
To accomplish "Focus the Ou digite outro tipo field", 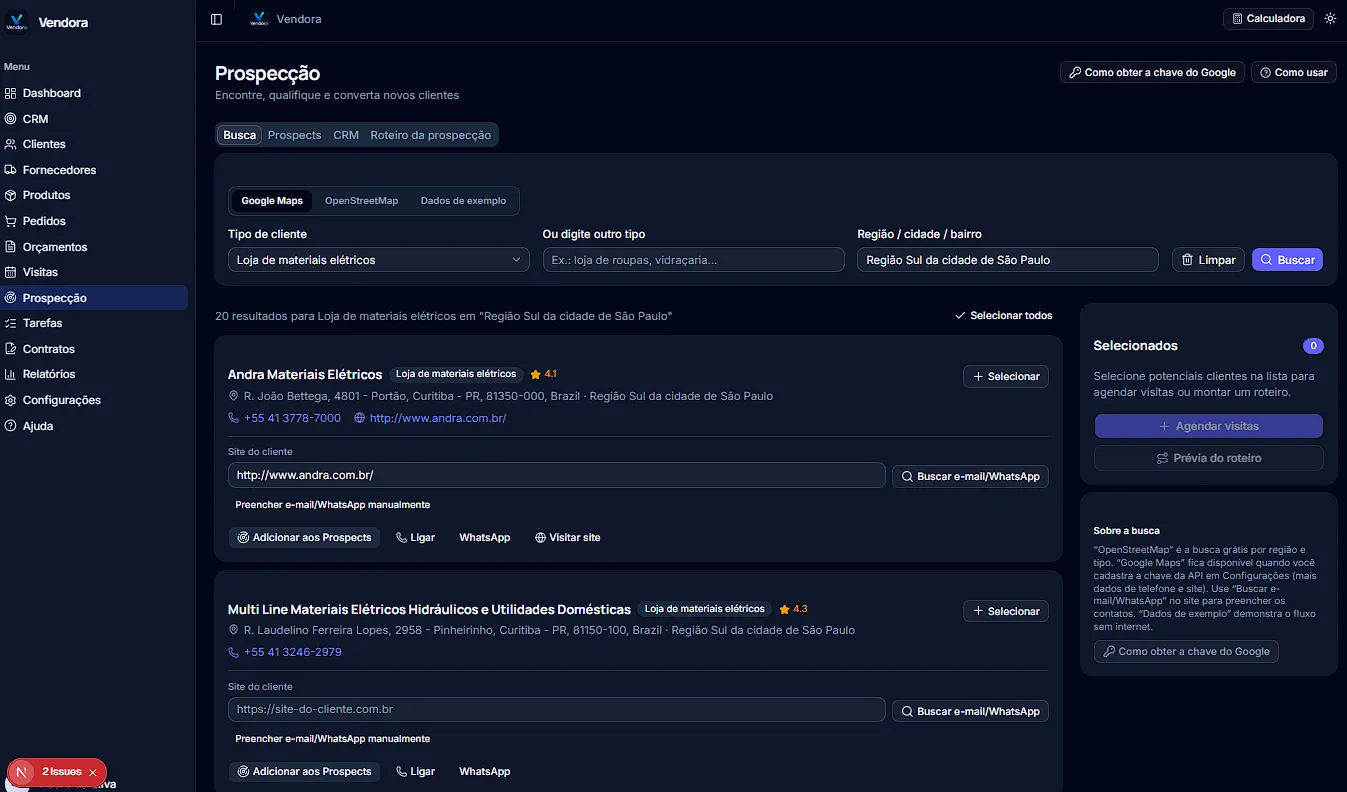I will click(693, 260).
